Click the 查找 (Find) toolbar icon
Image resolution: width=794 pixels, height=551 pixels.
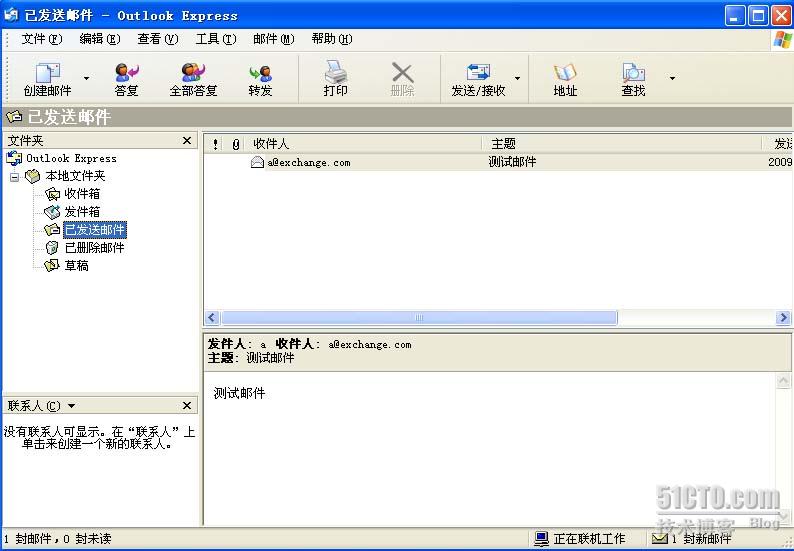tap(633, 80)
